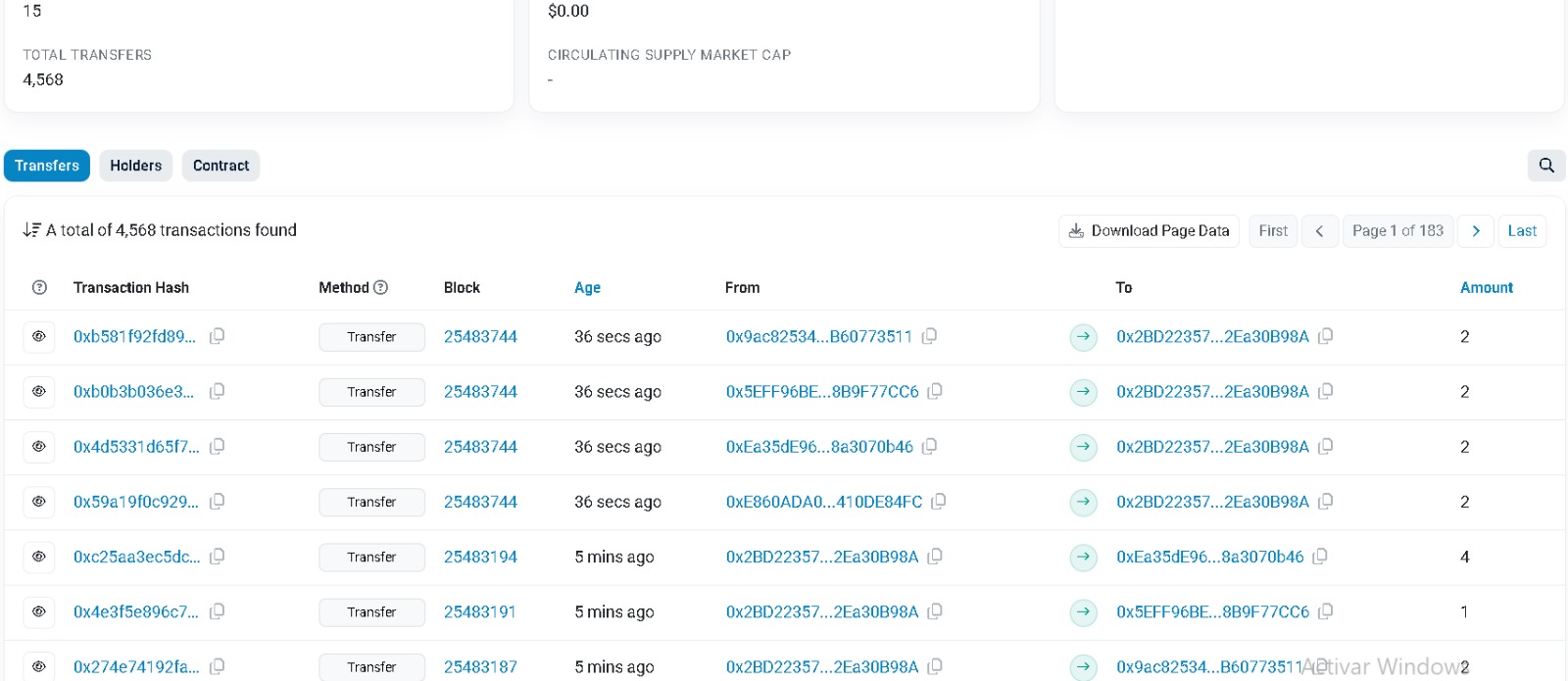Click the green arrow icon in first transfer row
The image size is (1568, 681).
1083,337
